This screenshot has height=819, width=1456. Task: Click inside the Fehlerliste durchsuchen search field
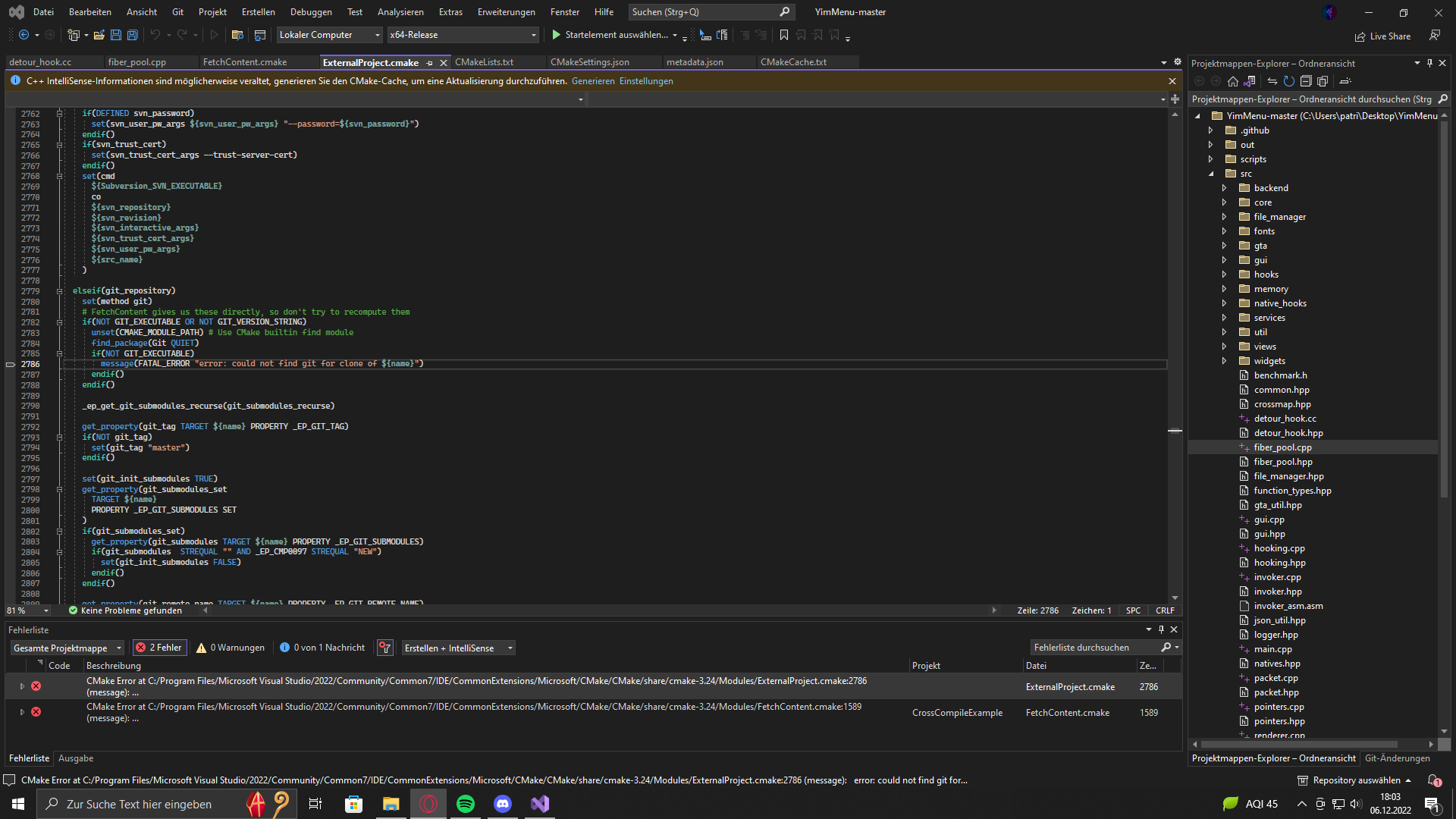click(x=1100, y=647)
